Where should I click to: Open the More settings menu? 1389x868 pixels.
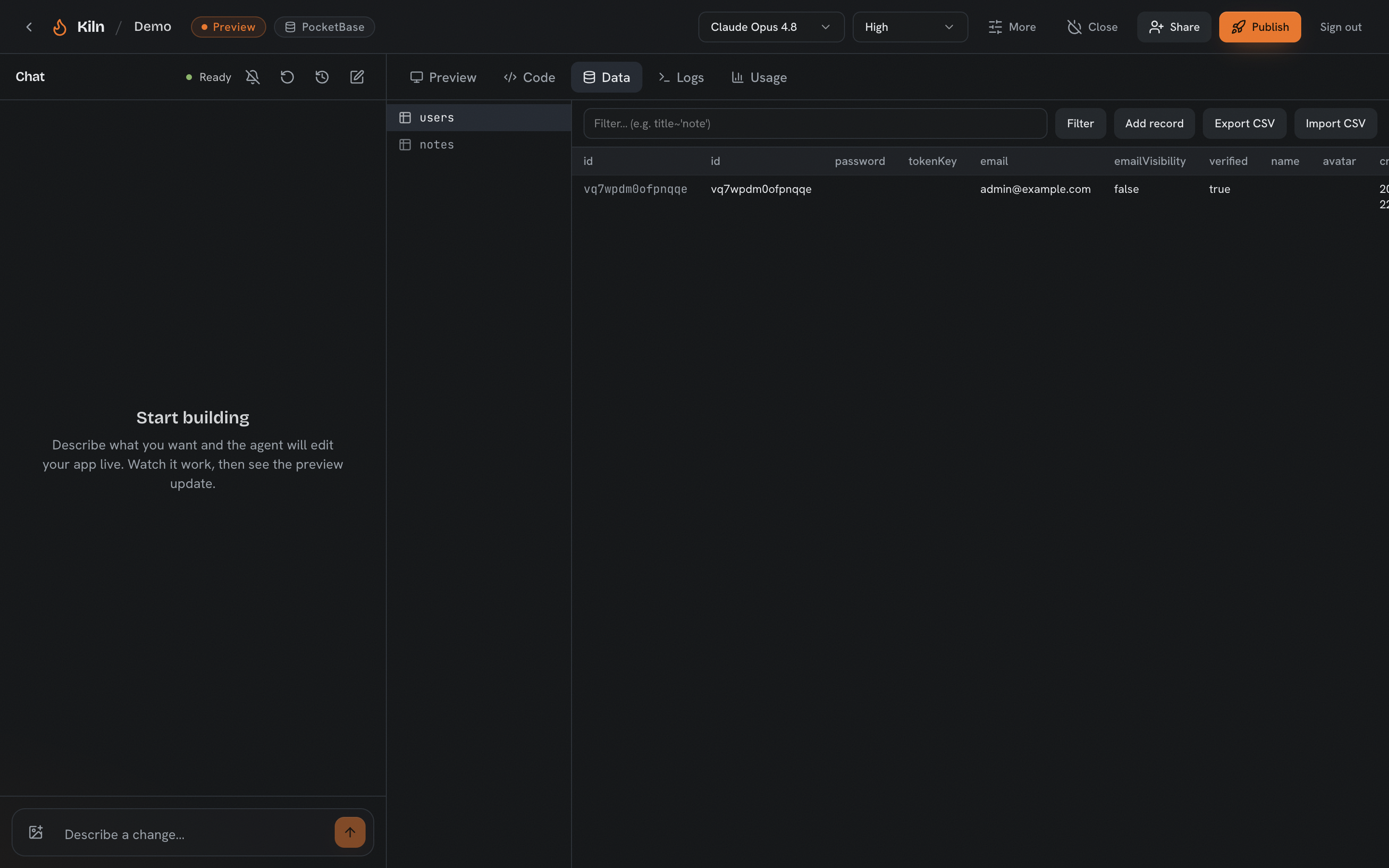1012,27
